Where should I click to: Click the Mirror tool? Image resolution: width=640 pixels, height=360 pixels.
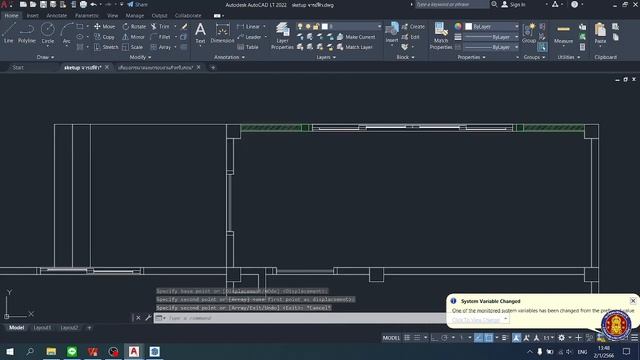pyautogui.click(x=133, y=37)
